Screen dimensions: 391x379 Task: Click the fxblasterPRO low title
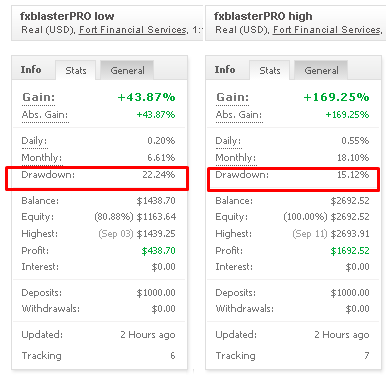[x=67, y=16]
